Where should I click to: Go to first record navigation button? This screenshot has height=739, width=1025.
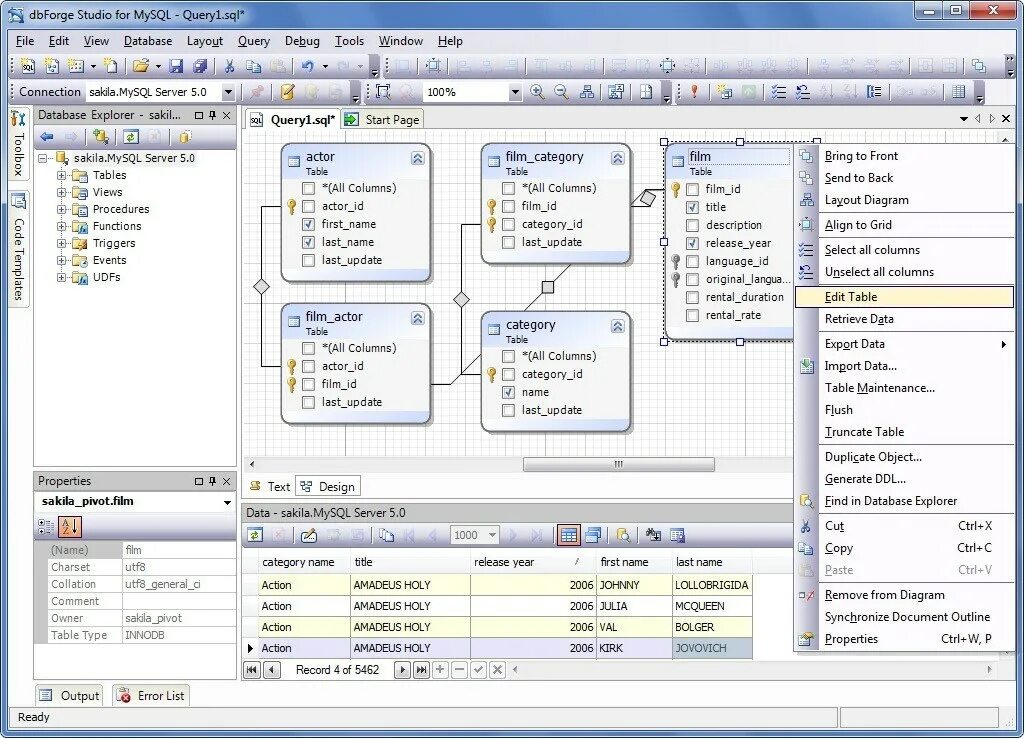tap(252, 670)
